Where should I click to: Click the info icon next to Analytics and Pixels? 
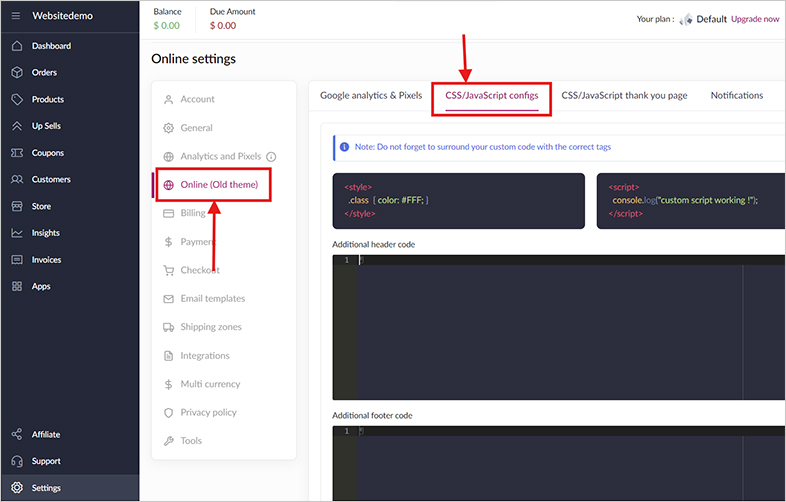(x=271, y=156)
